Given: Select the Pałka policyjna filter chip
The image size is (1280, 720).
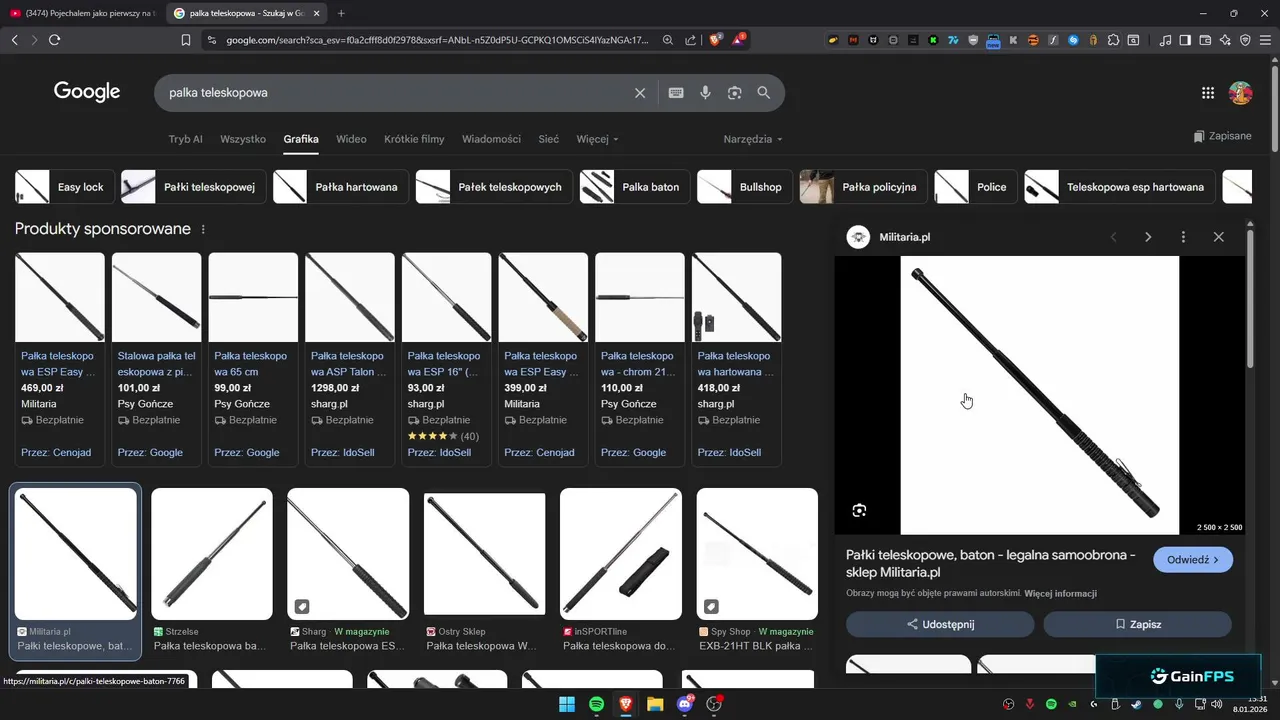Looking at the screenshot, I should 864,187.
